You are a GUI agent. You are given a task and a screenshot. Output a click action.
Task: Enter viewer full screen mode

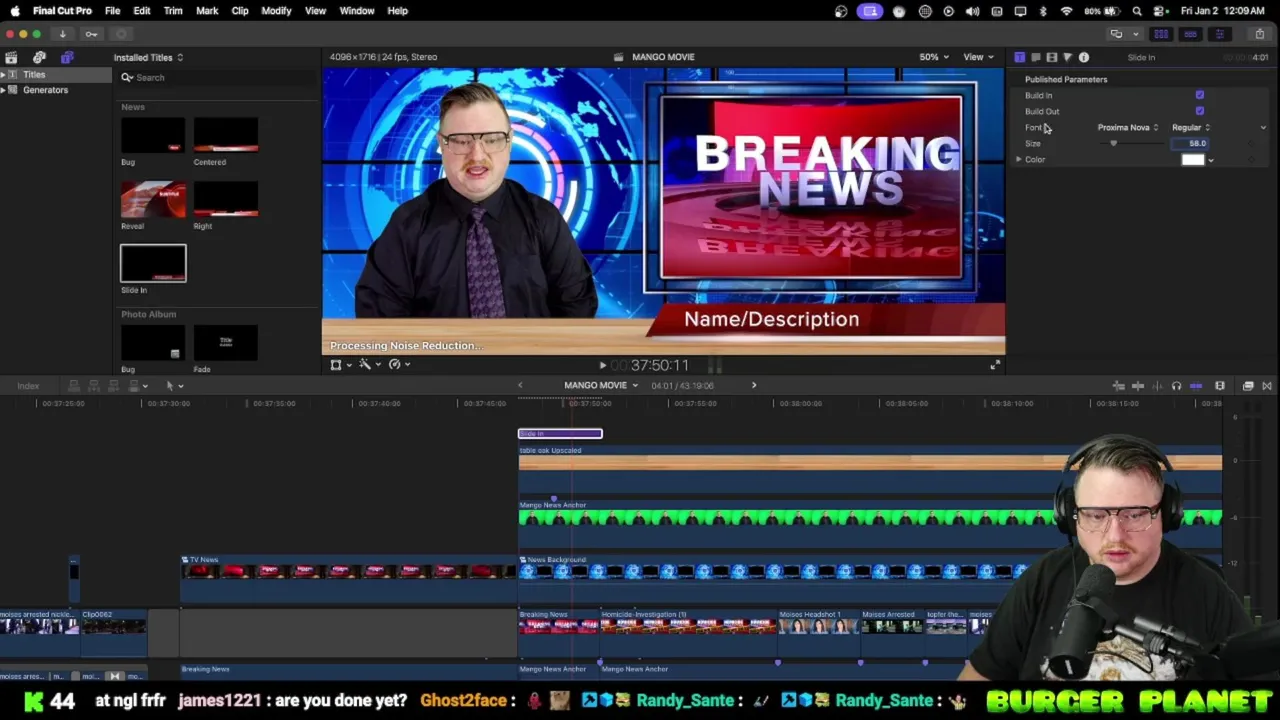pyautogui.click(x=994, y=365)
